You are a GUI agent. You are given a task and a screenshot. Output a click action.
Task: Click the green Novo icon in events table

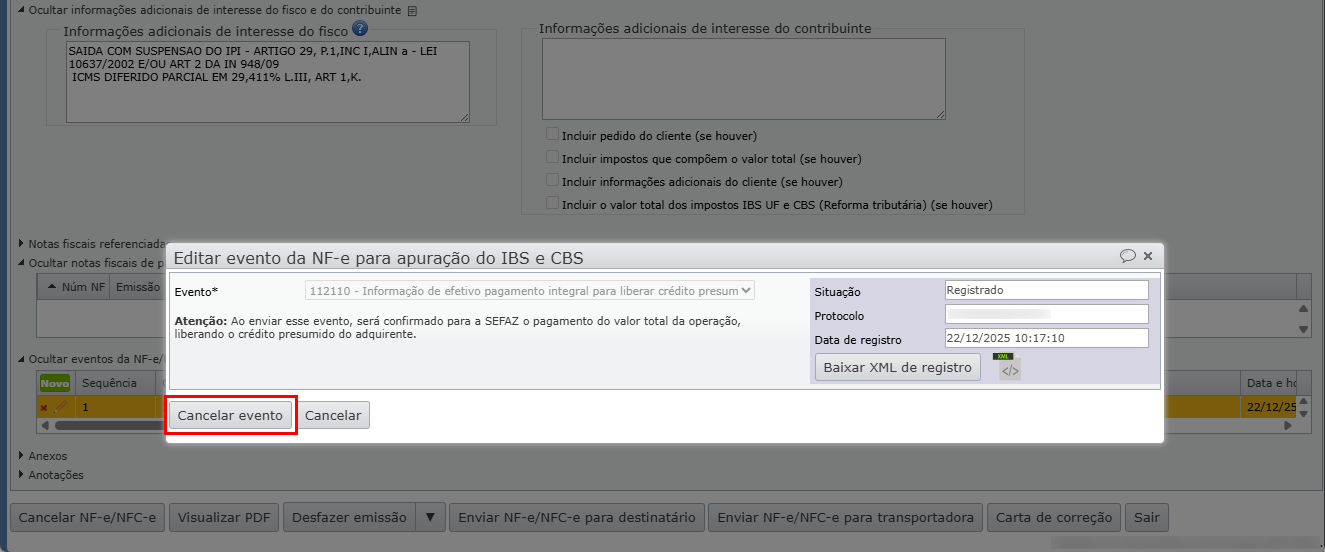click(55, 383)
